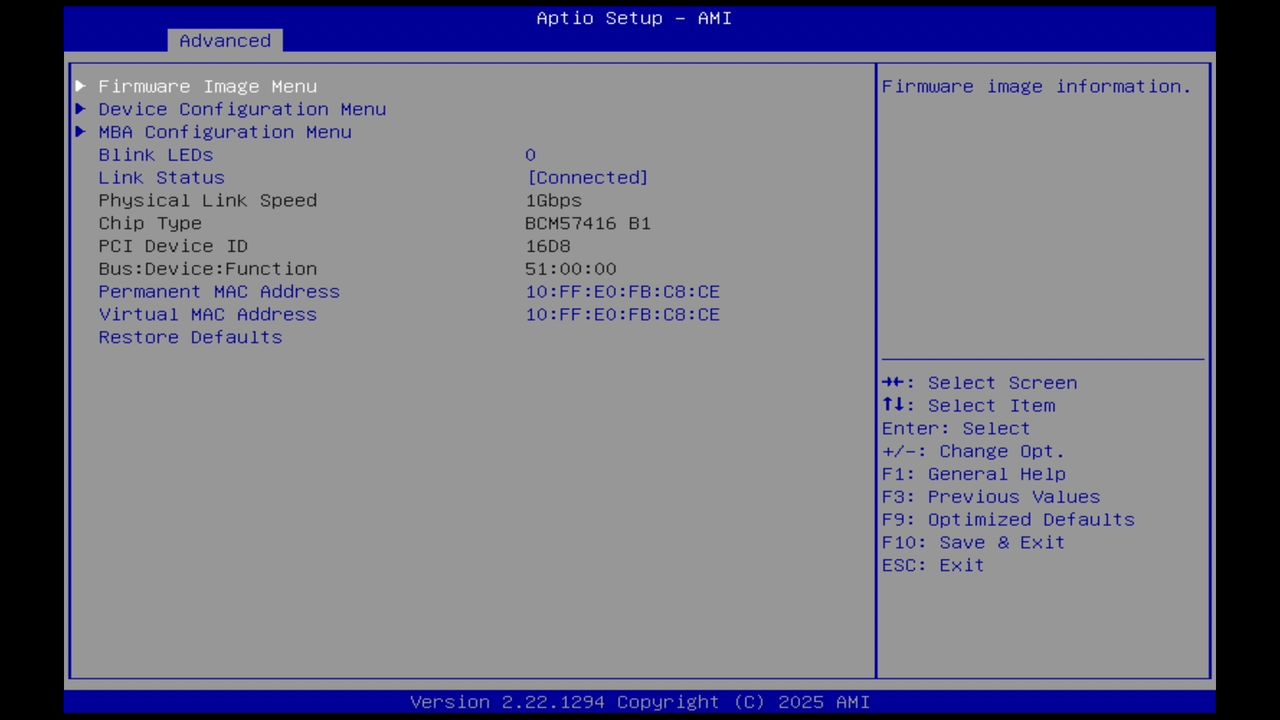Open the Firmware Image Menu submenu
The height and width of the screenshot is (720, 1280).
(x=207, y=86)
